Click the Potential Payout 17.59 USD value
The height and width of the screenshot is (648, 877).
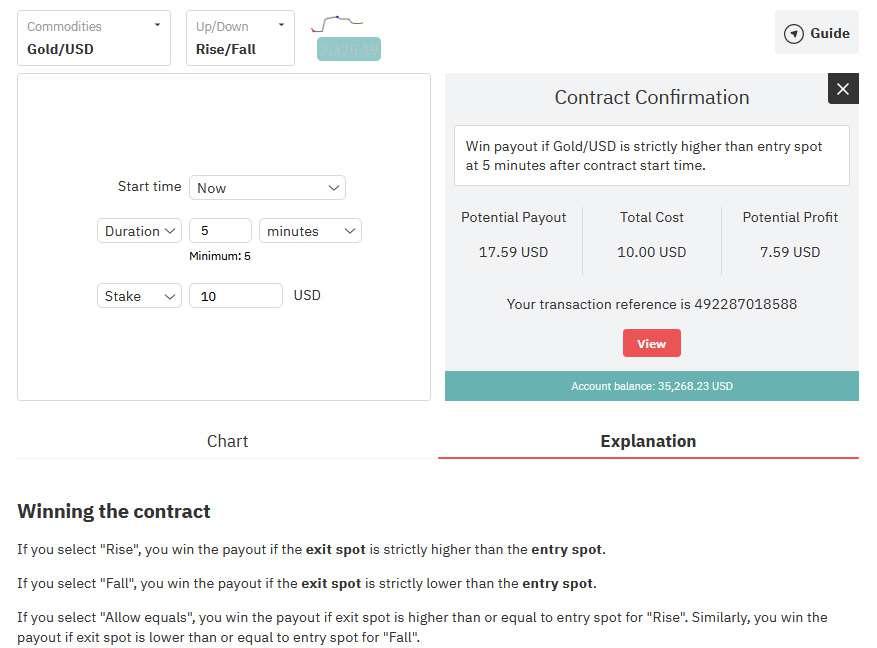tap(513, 252)
